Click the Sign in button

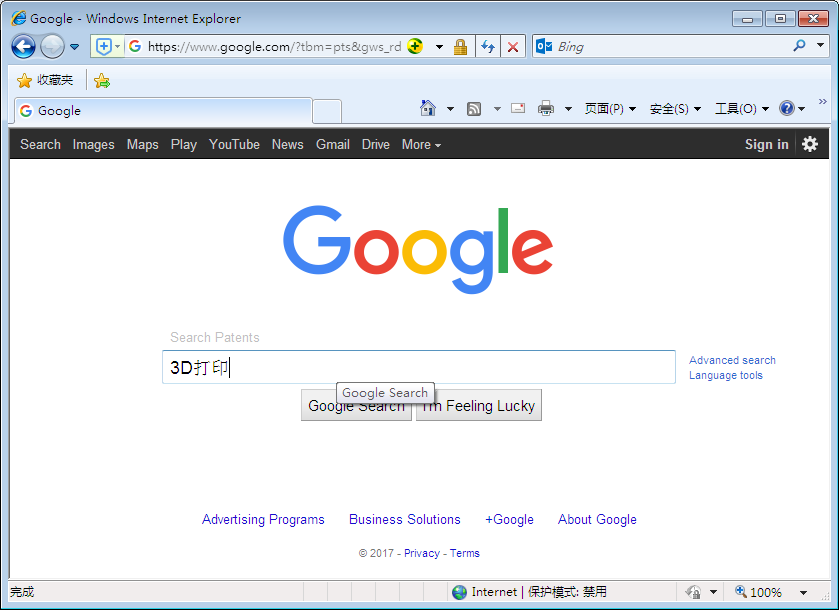[767, 144]
